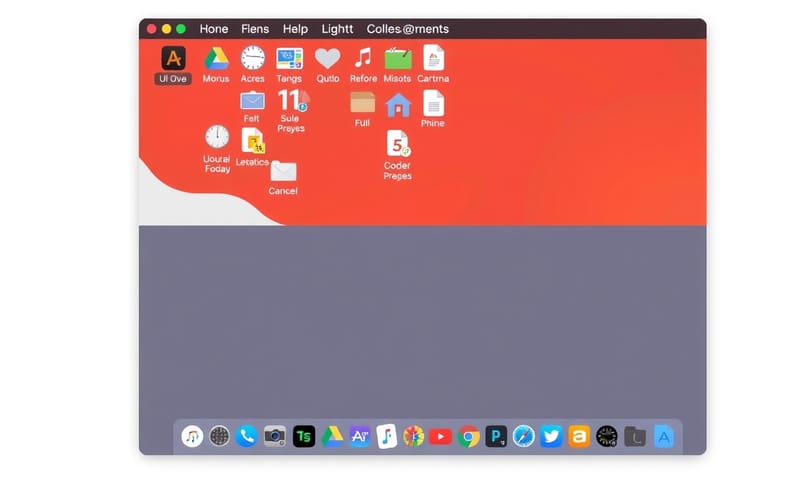
Task: Open the Acres clock icon
Action: point(253,58)
